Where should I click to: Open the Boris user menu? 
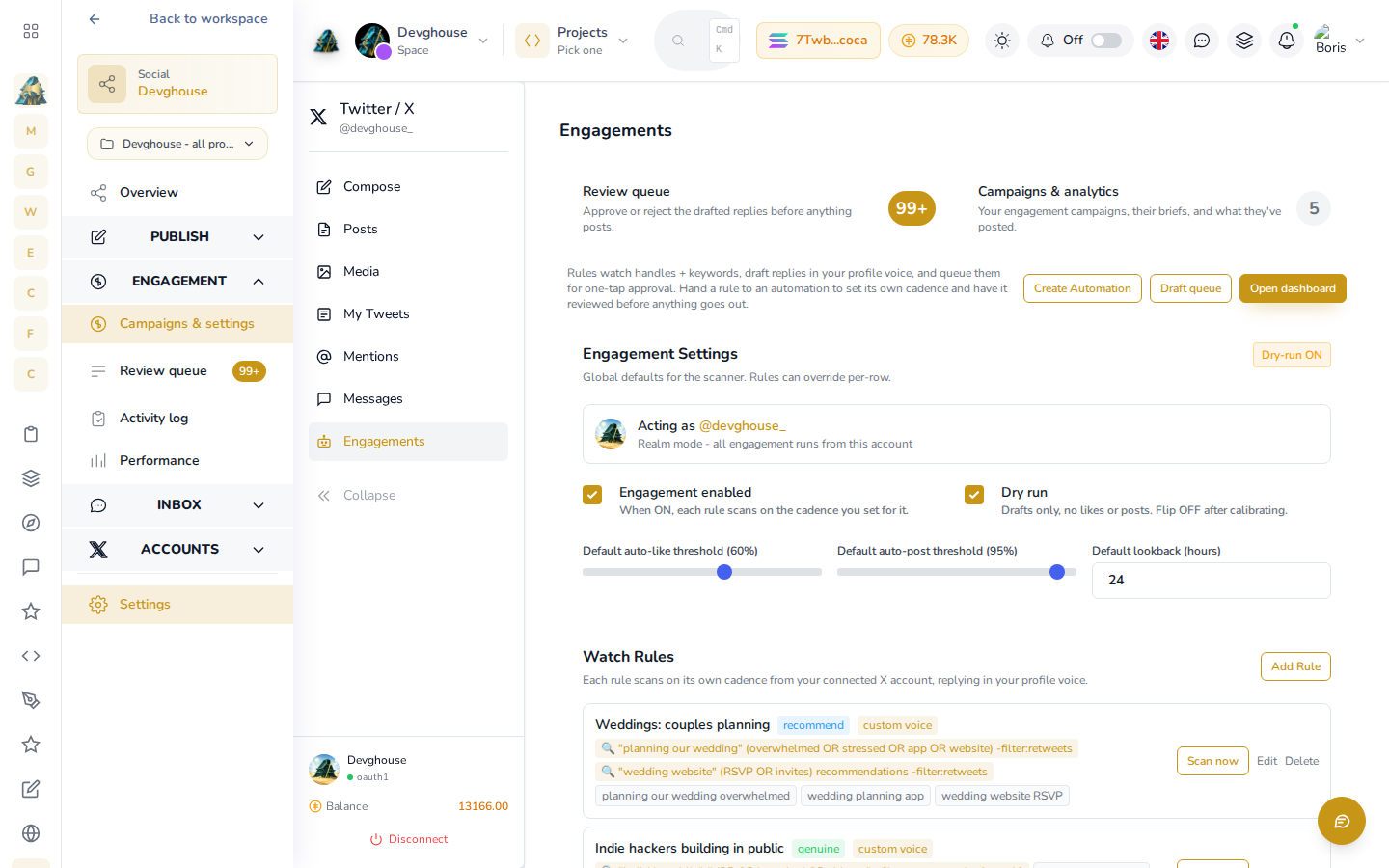point(1340,41)
